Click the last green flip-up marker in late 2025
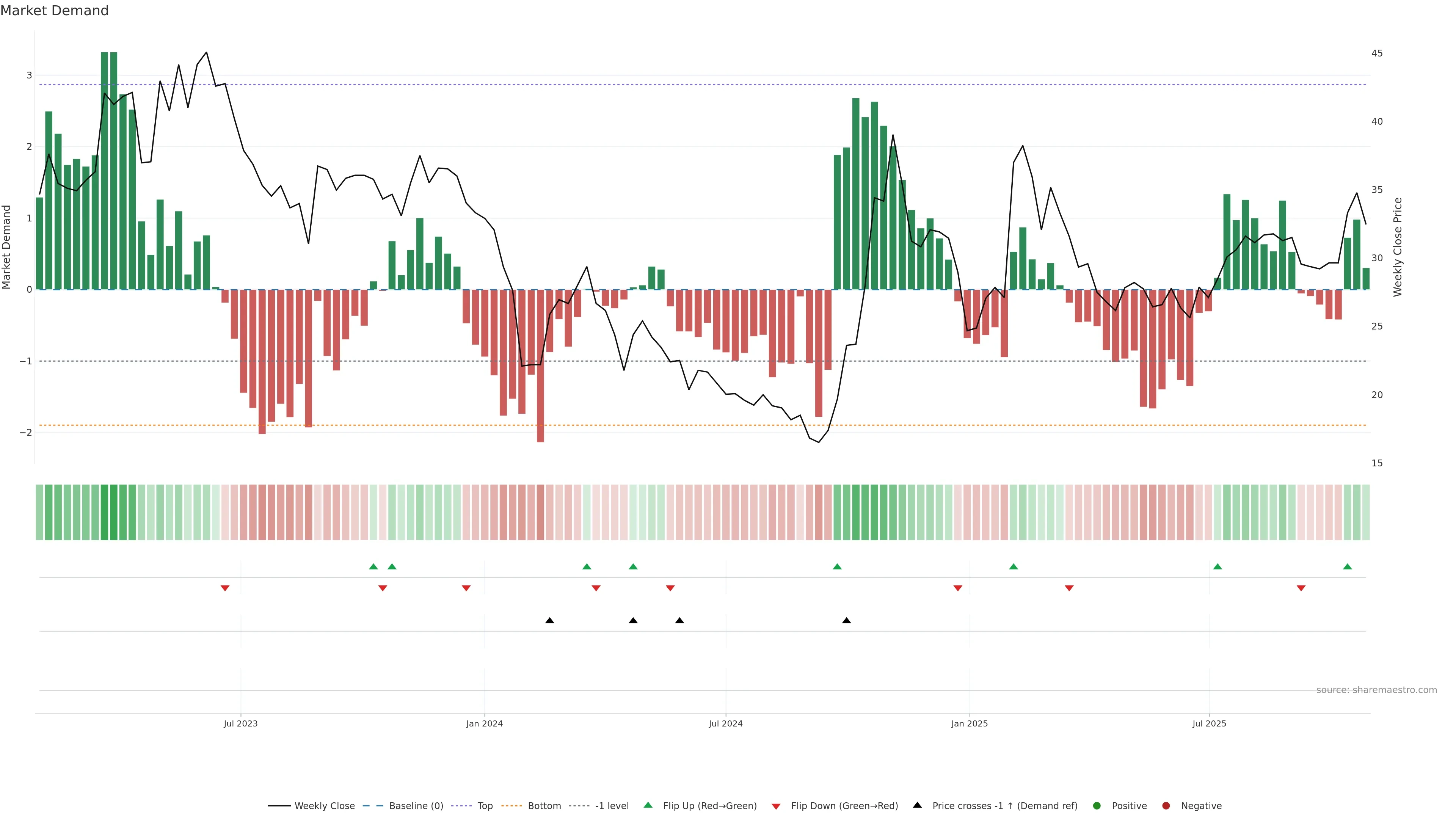Image resolution: width=1456 pixels, height=819 pixels. coord(1348,566)
